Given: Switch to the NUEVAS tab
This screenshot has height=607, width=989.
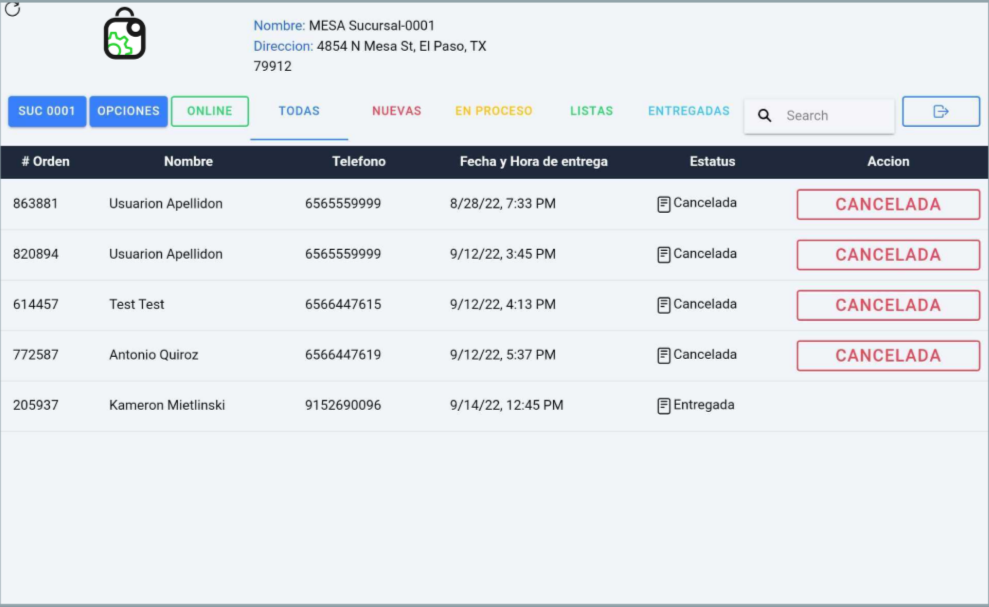Looking at the screenshot, I should [396, 111].
